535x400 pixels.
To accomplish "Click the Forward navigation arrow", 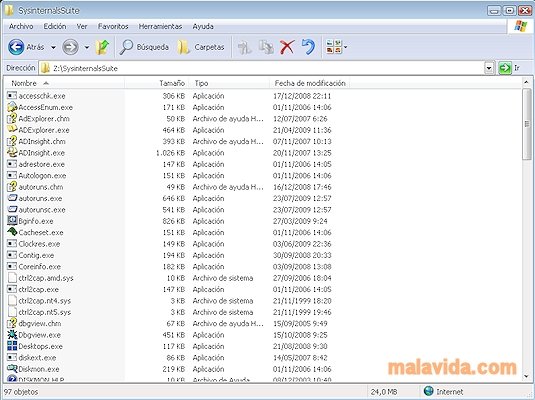I will [70, 47].
